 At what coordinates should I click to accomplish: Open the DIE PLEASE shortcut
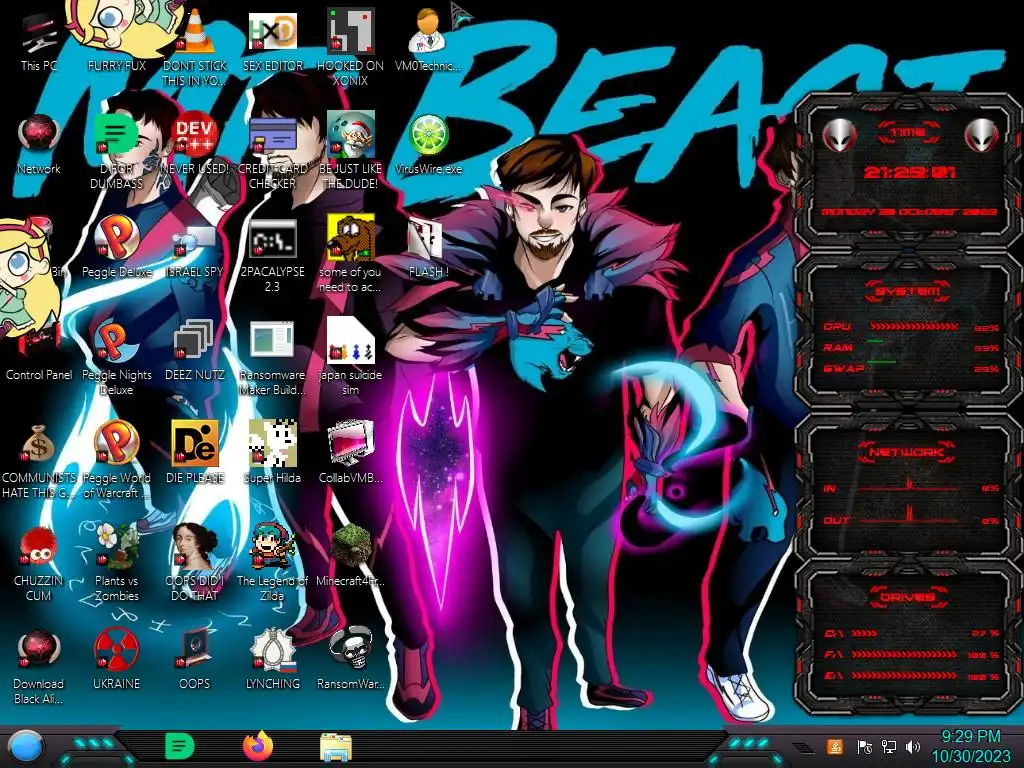click(x=195, y=453)
